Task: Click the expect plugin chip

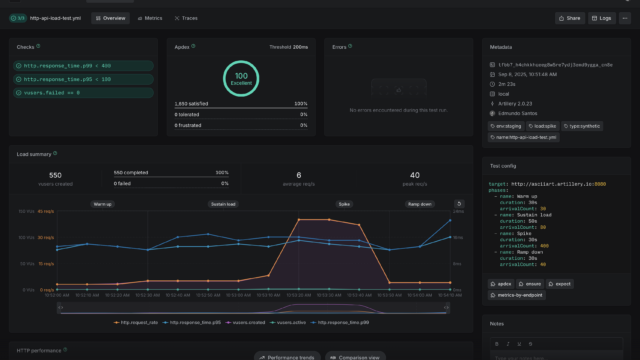Action: point(560,284)
